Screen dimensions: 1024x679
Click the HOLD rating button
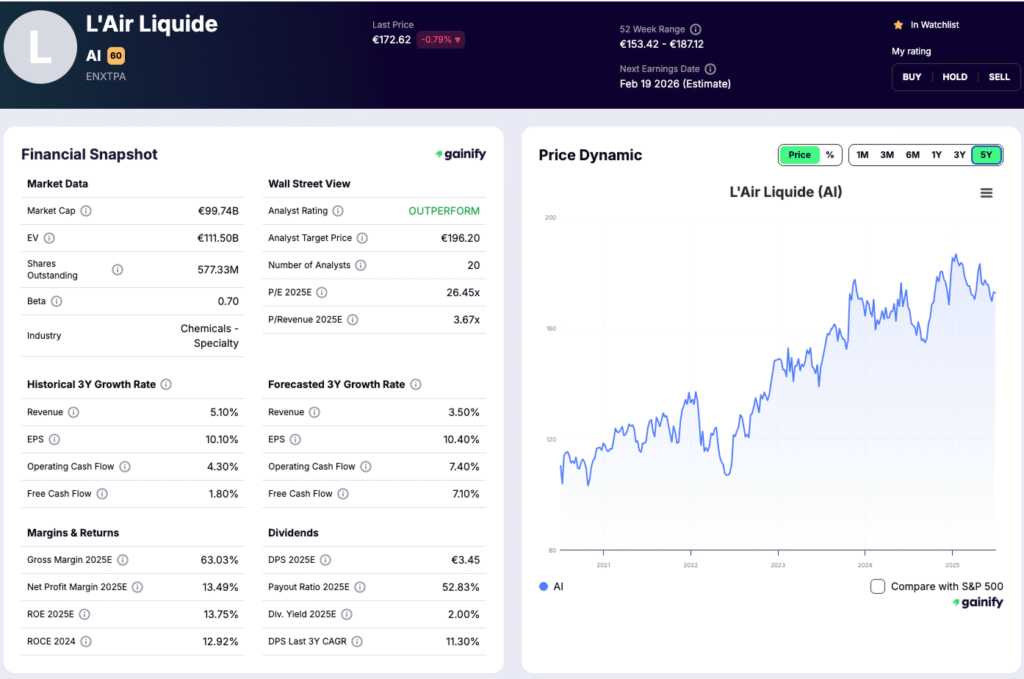[954, 76]
